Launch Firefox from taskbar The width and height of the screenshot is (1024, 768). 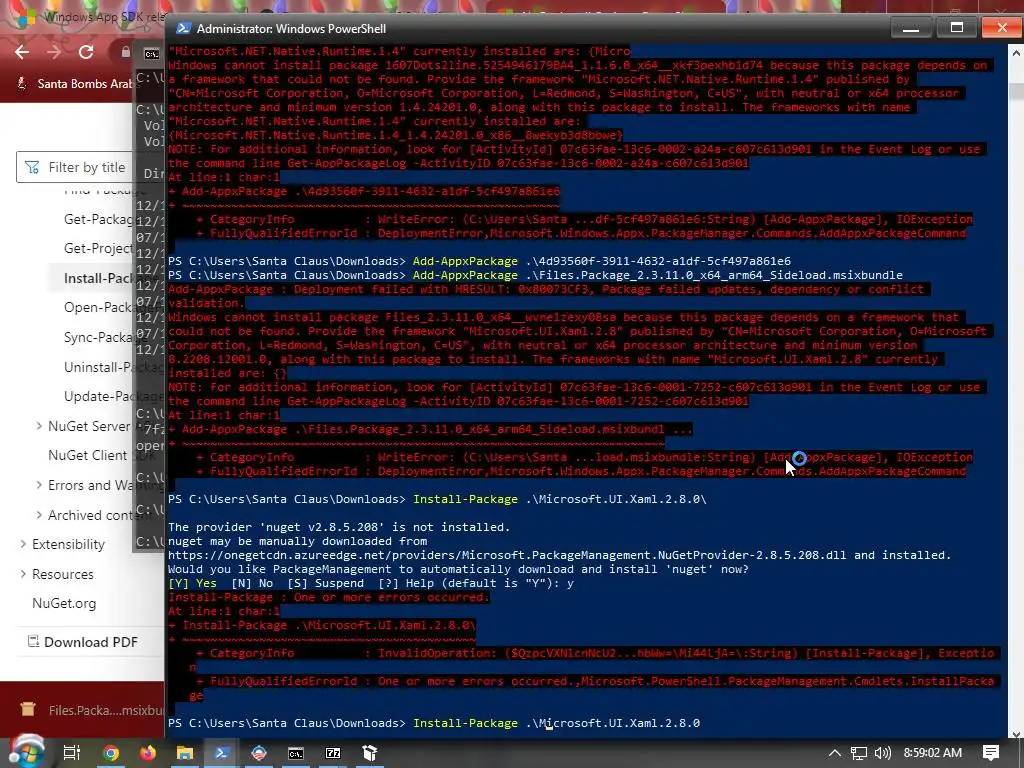coord(148,753)
